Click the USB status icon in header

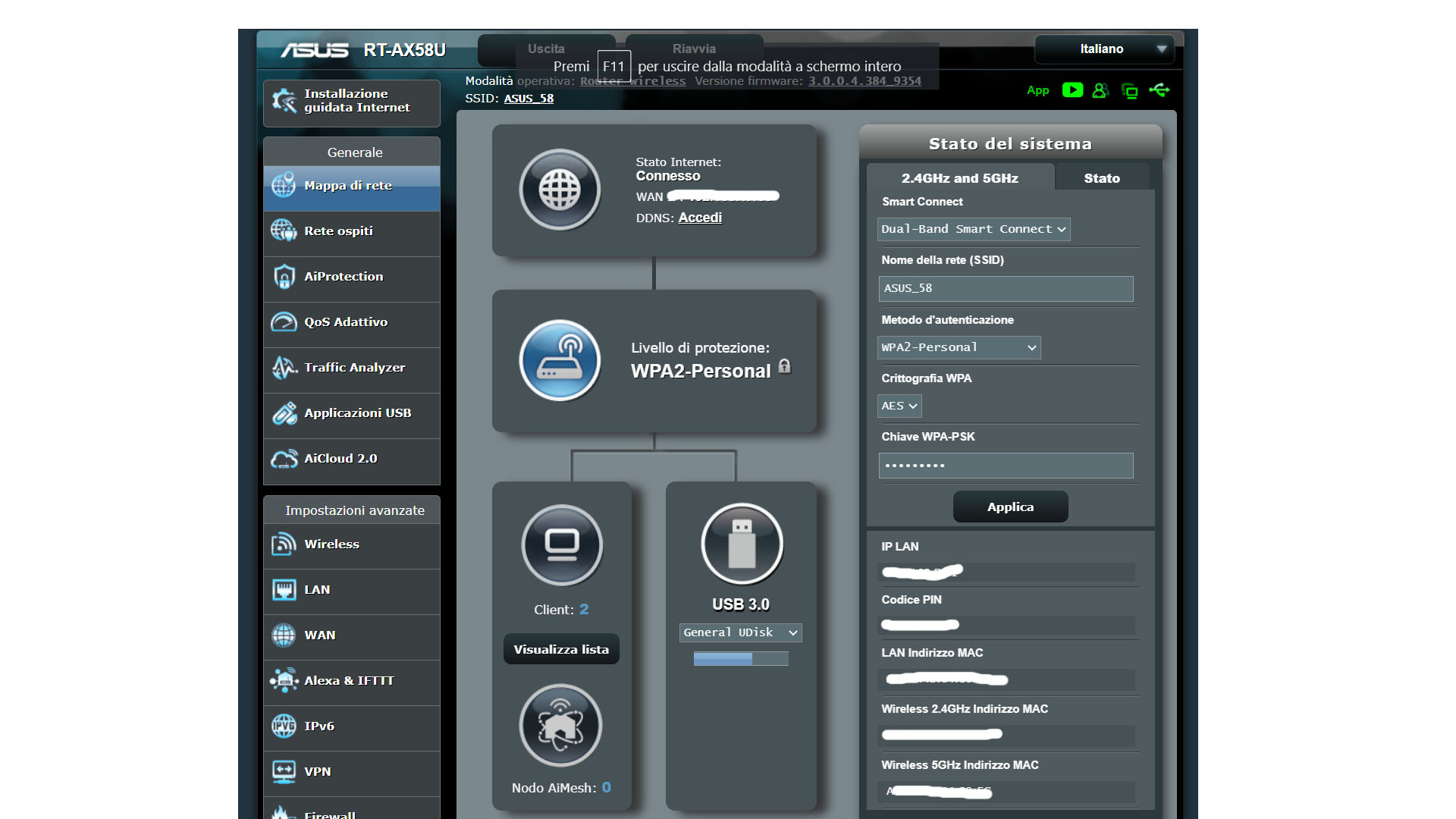point(1159,90)
